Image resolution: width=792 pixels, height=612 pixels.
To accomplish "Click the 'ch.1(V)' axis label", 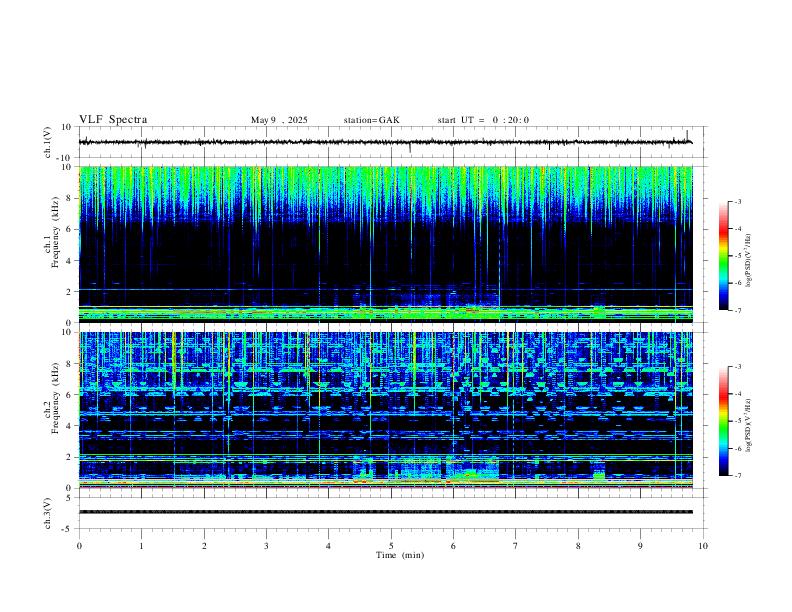I will point(48,142).
